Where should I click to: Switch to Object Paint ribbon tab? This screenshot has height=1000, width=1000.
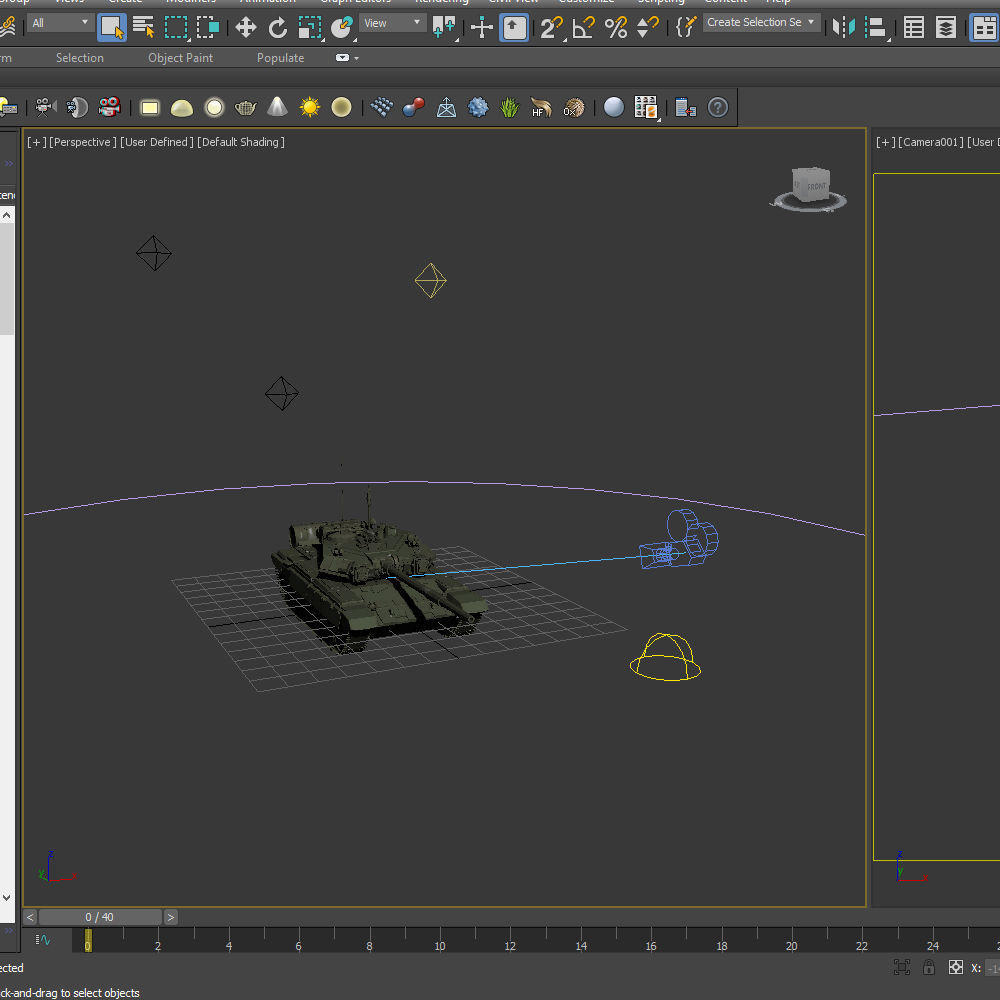(180, 58)
